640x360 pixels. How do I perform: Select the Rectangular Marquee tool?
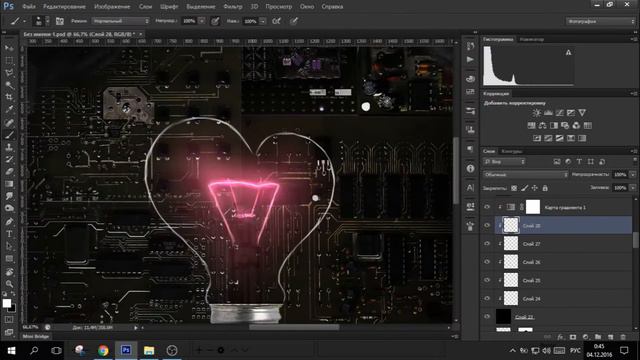(x=9, y=60)
